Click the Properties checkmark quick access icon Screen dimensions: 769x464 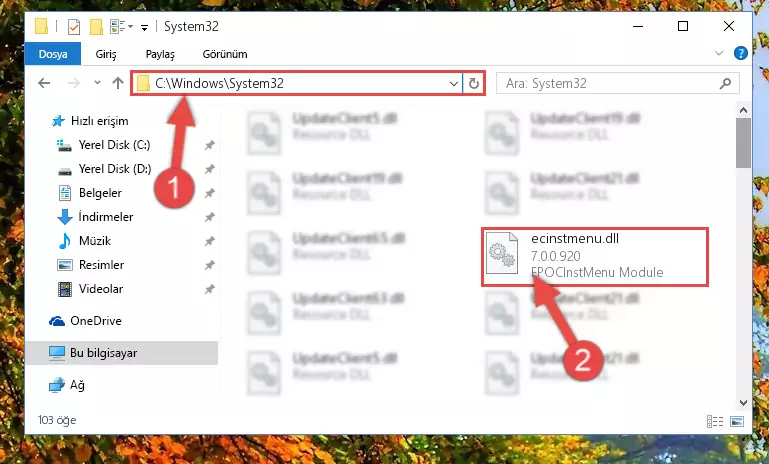(74, 26)
